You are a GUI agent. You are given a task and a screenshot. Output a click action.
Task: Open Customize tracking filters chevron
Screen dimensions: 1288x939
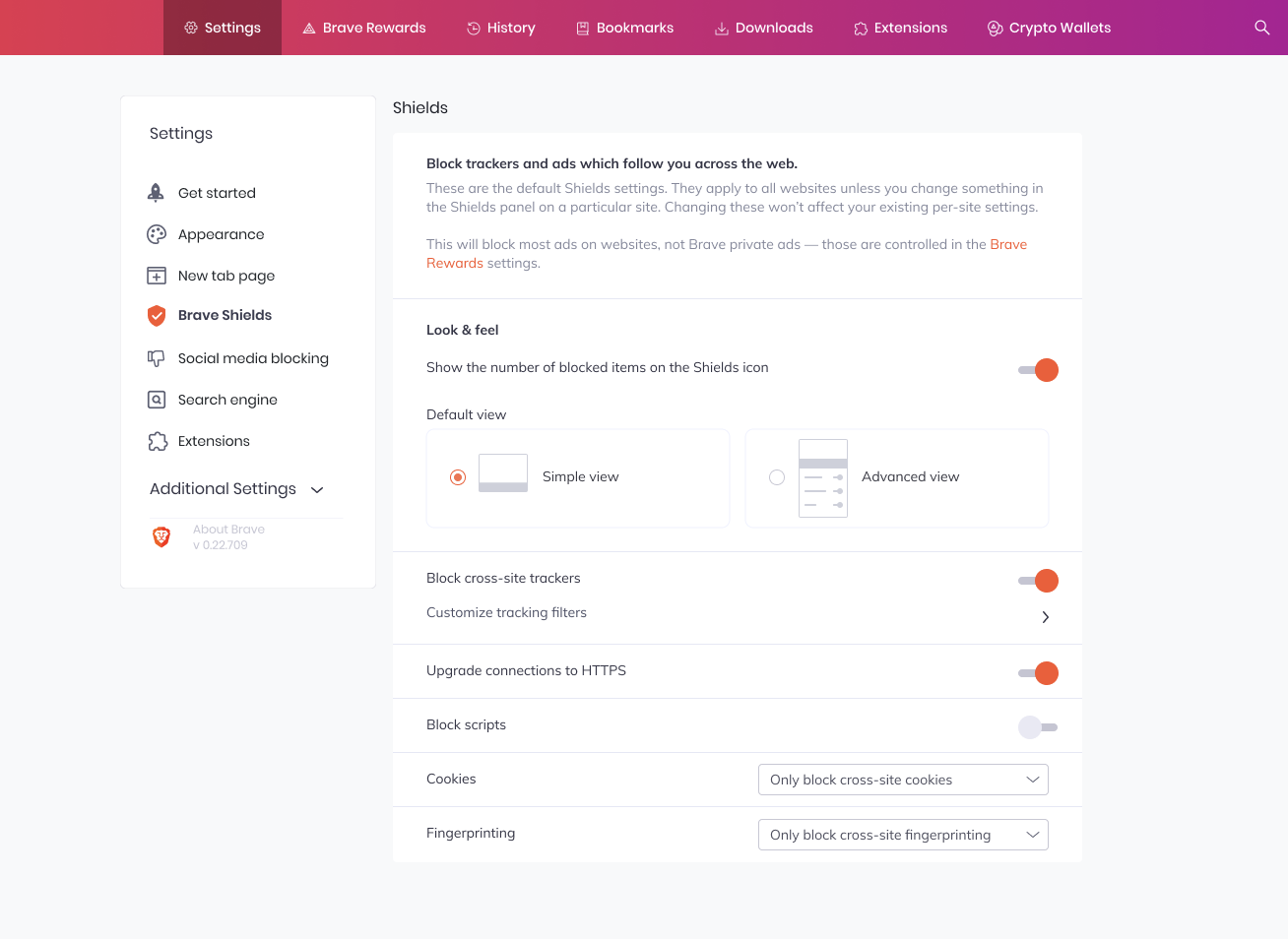[1045, 617]
